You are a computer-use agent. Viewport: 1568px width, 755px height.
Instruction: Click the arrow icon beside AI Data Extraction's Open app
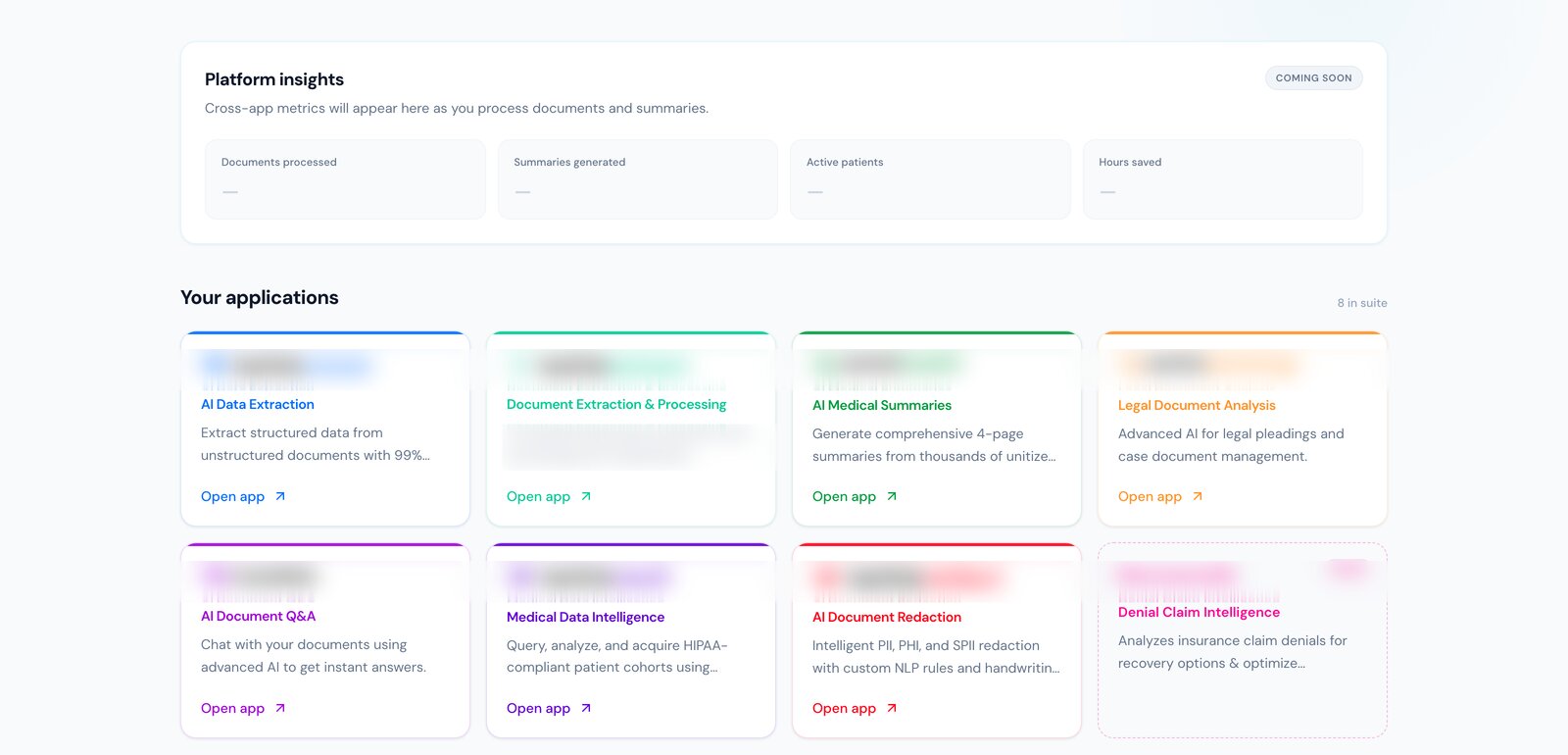coord(280,496)
